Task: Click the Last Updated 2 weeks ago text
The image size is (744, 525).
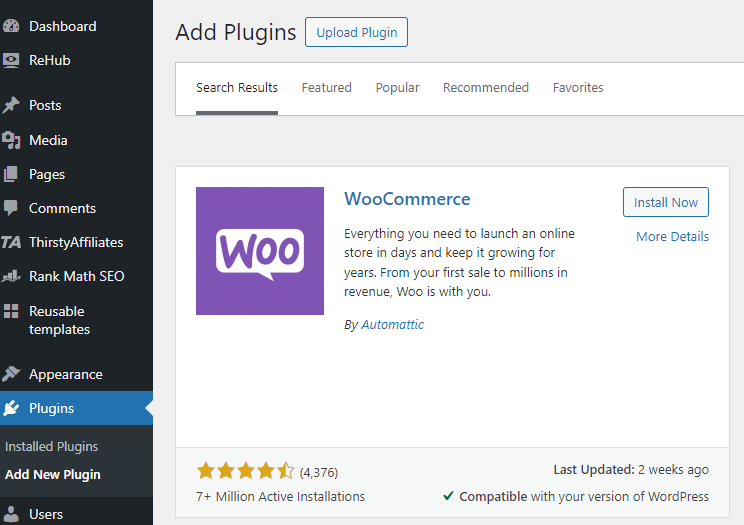Action: tap(631, 470)
